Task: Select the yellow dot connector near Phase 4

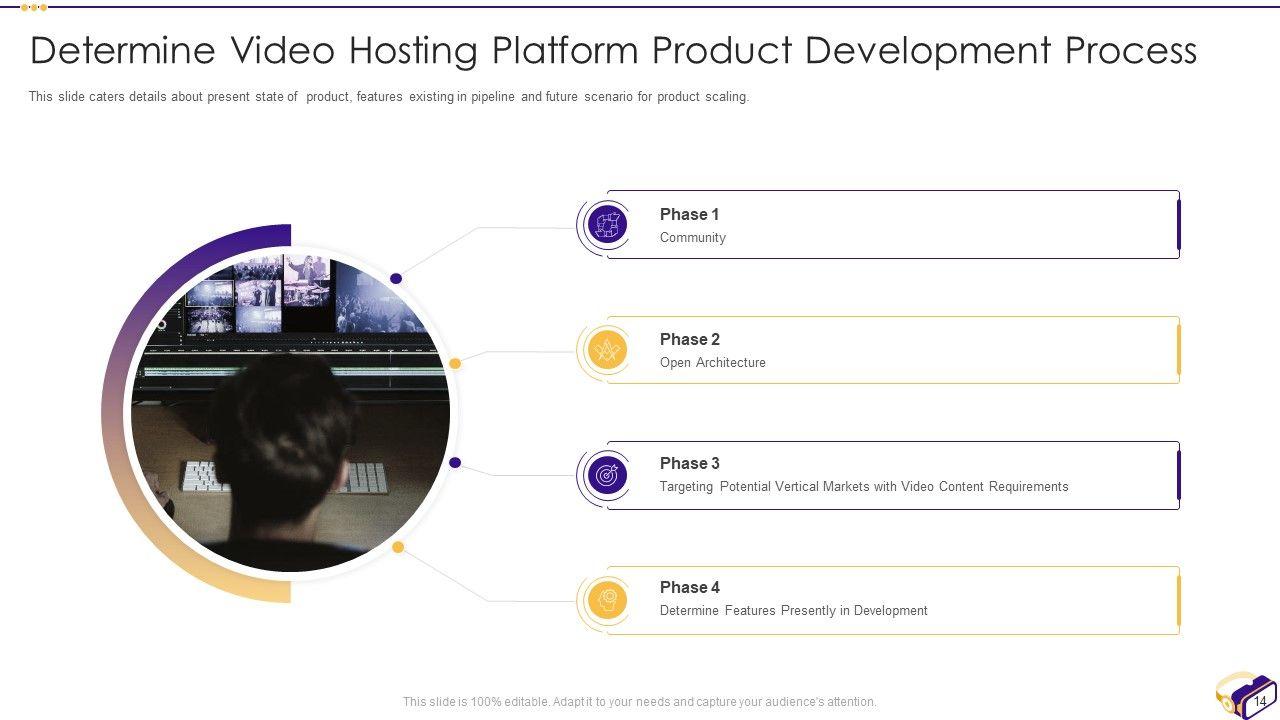Action: click(x=398, y=547)
